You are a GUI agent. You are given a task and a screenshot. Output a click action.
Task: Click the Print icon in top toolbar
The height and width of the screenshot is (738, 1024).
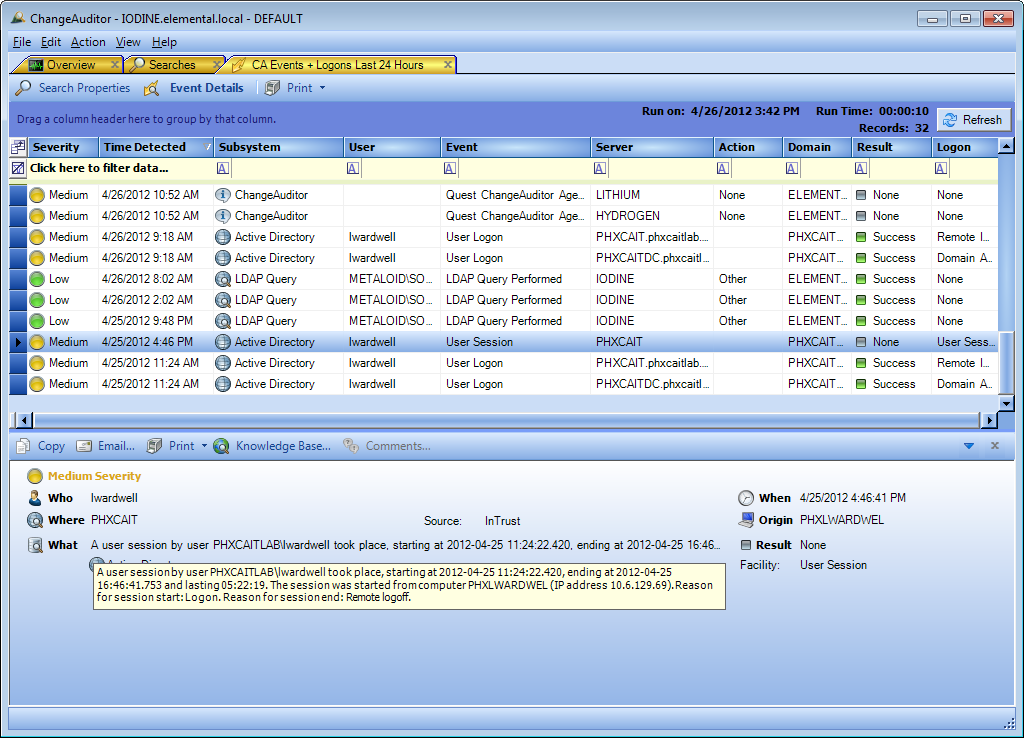272,88
